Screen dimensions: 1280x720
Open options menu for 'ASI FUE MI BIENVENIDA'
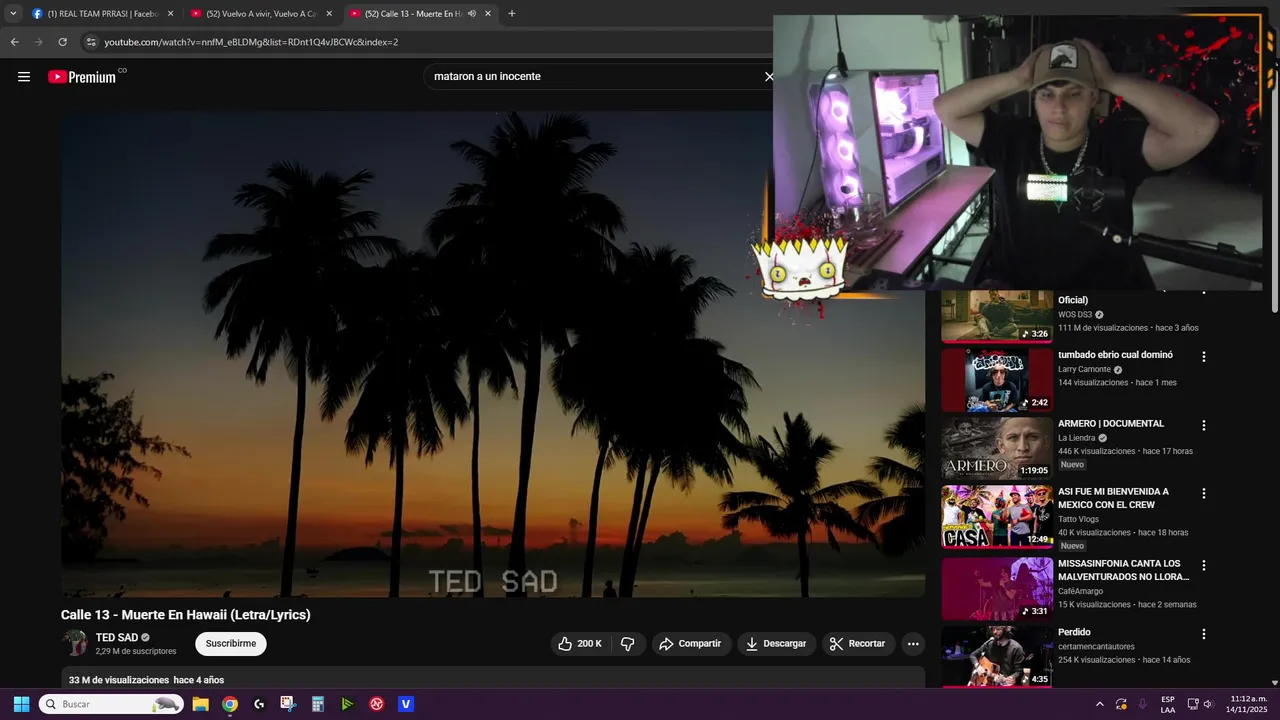[1204, 494]
